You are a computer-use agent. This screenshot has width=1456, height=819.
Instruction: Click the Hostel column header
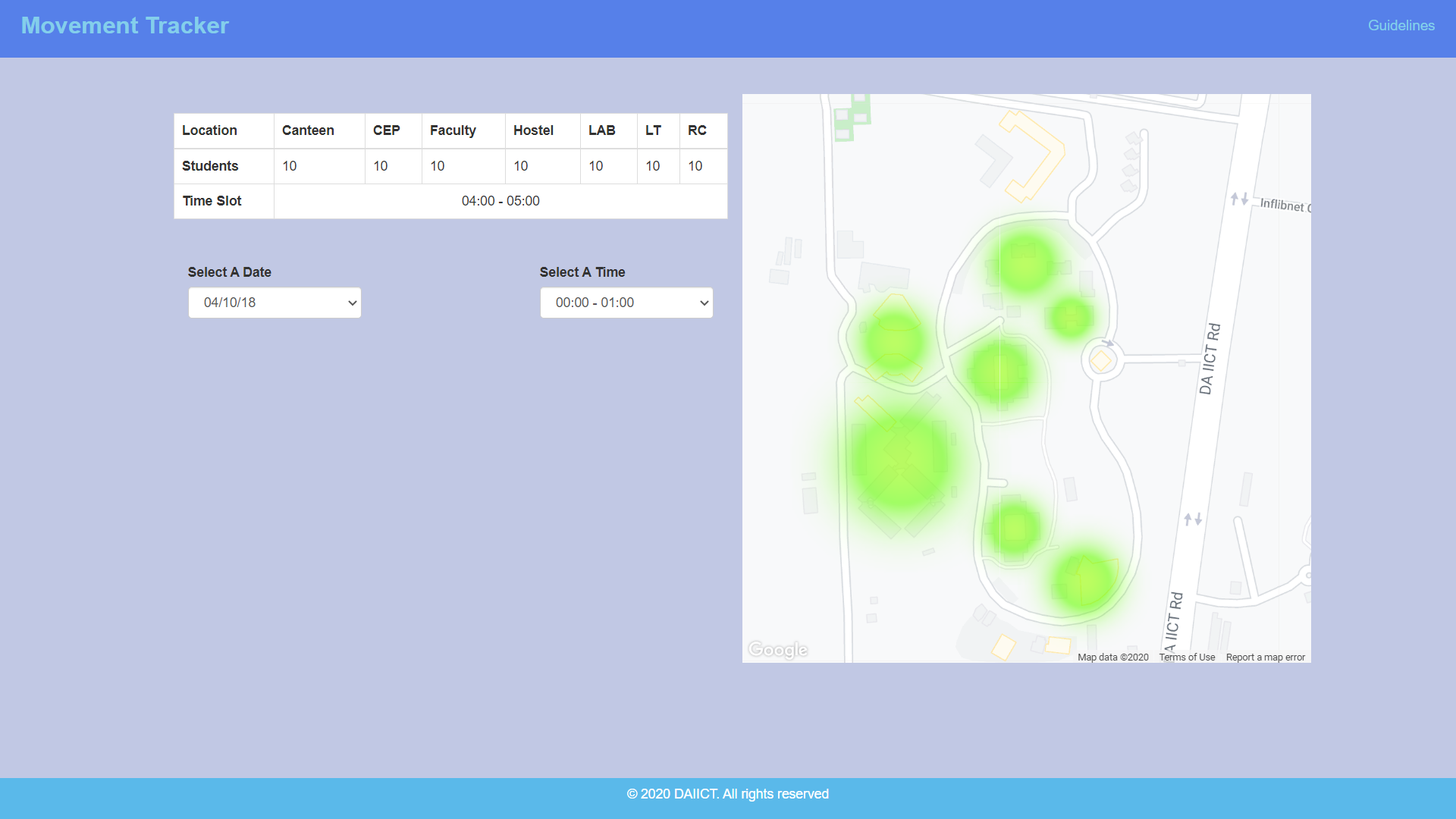[x=533, y=130]
